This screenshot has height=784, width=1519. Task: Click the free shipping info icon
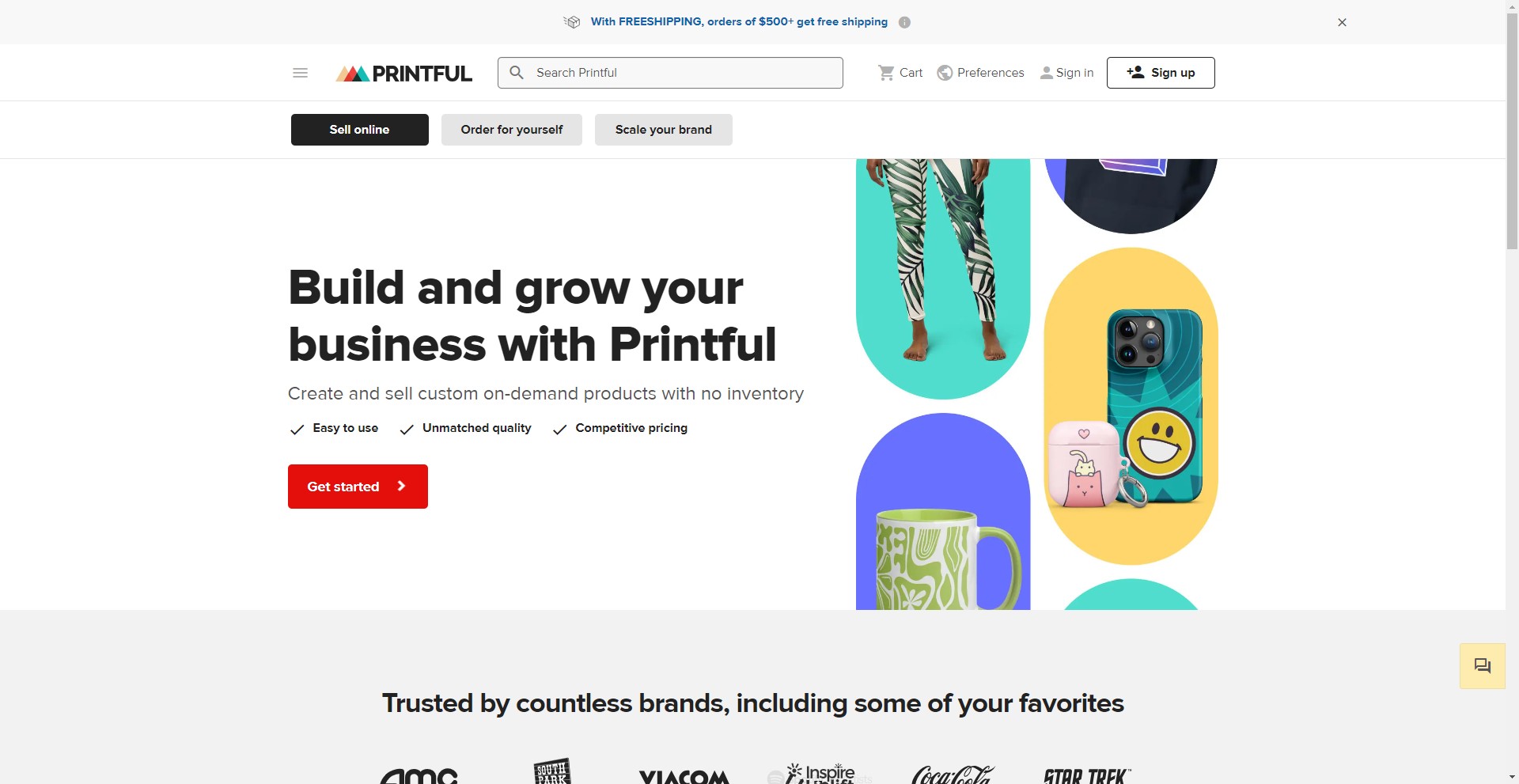pyautogui.click(x=904, y=22)
